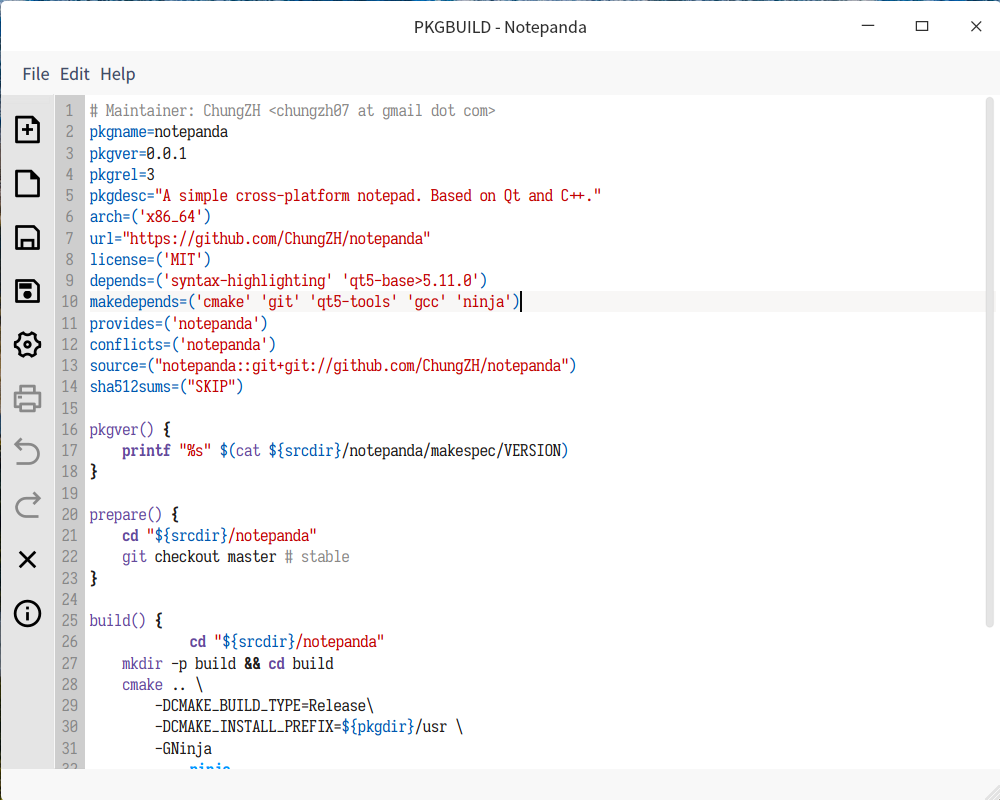Click the arch=('x86_64') line
1000x800 pixels.
click(x=150, y=217)
